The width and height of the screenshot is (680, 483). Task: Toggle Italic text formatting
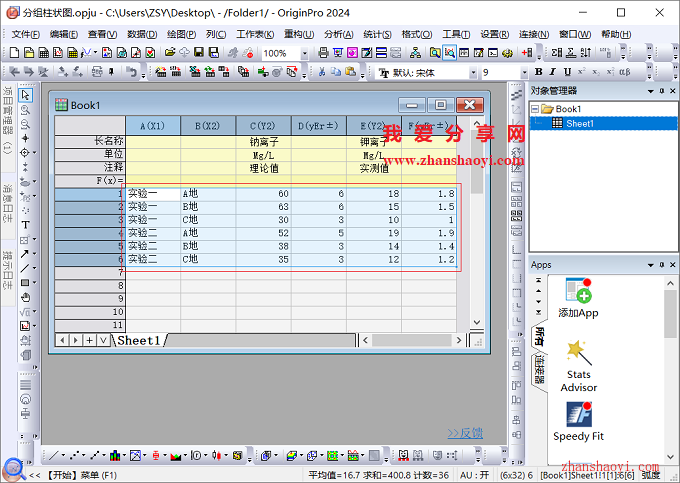click(x=552, y=72)
